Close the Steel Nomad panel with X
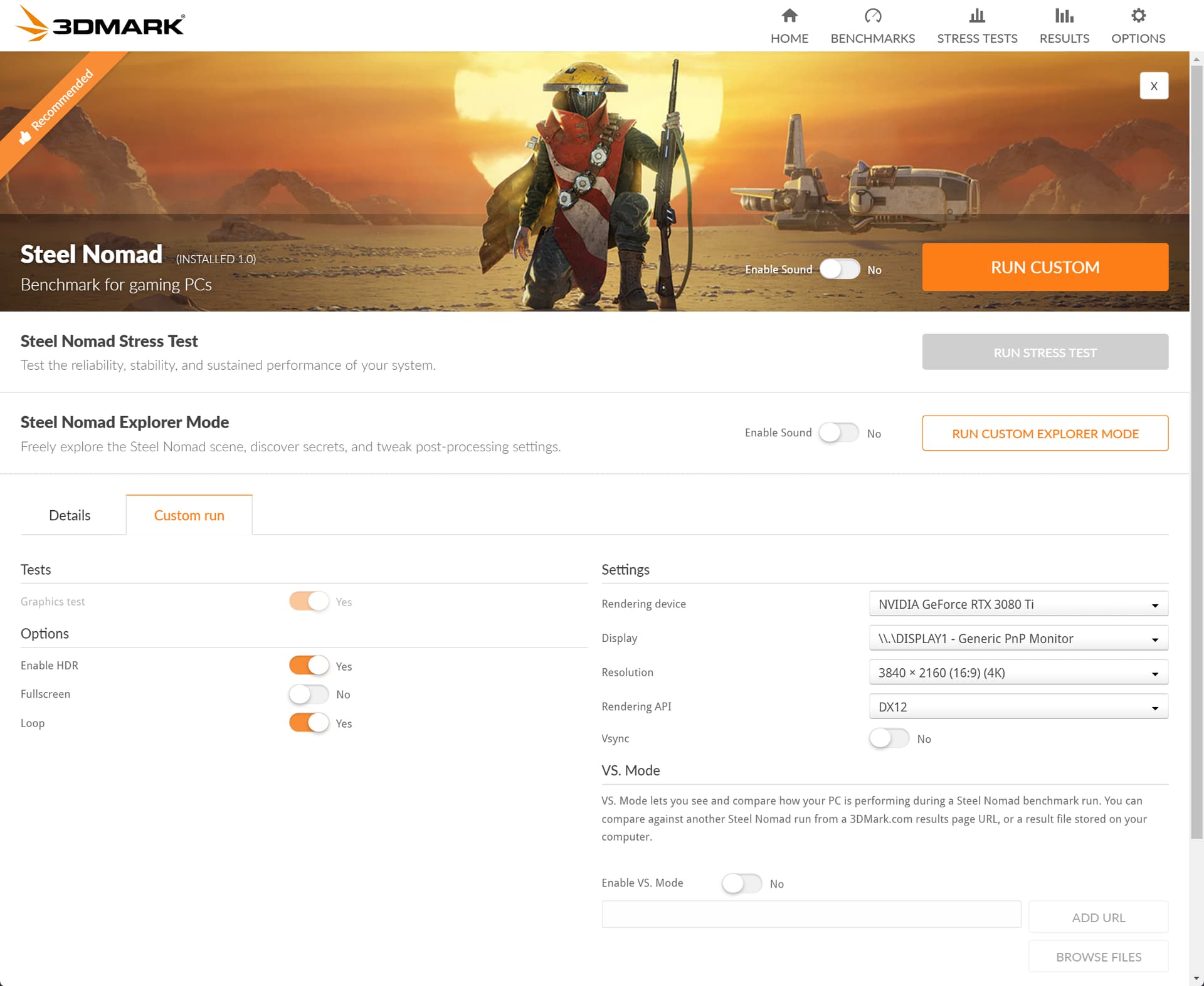 pos(1154,86)
